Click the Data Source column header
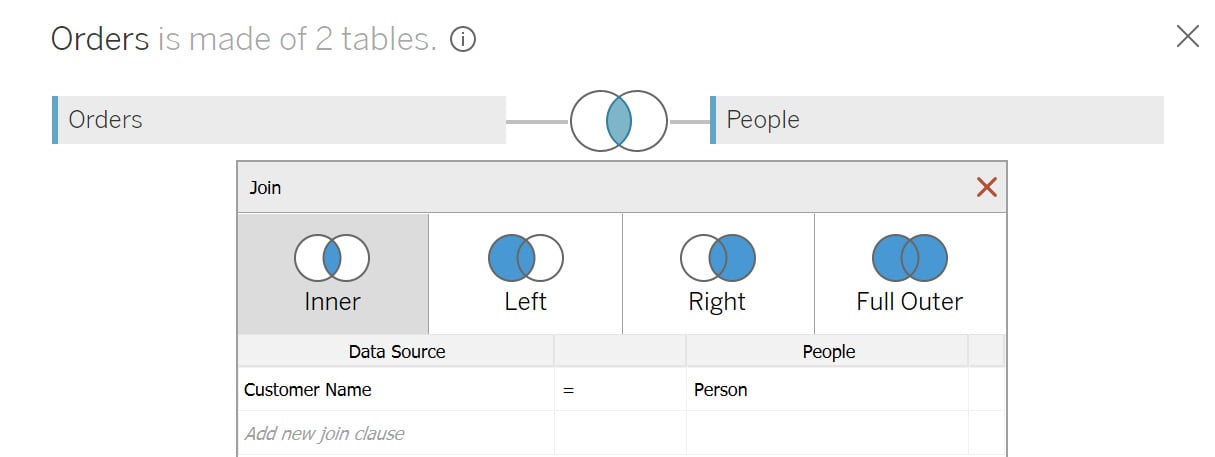Viewport: 1215px width, 457px height. pyautogui.click(x=396, y=352)
